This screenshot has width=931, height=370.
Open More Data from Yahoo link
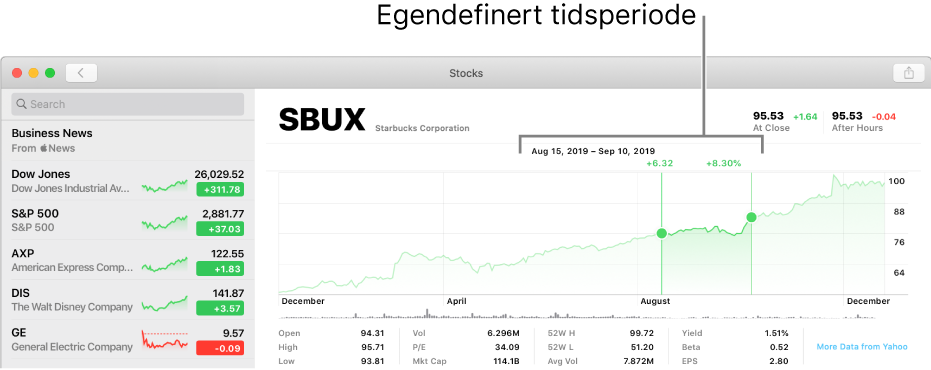[x=862, y=347]
